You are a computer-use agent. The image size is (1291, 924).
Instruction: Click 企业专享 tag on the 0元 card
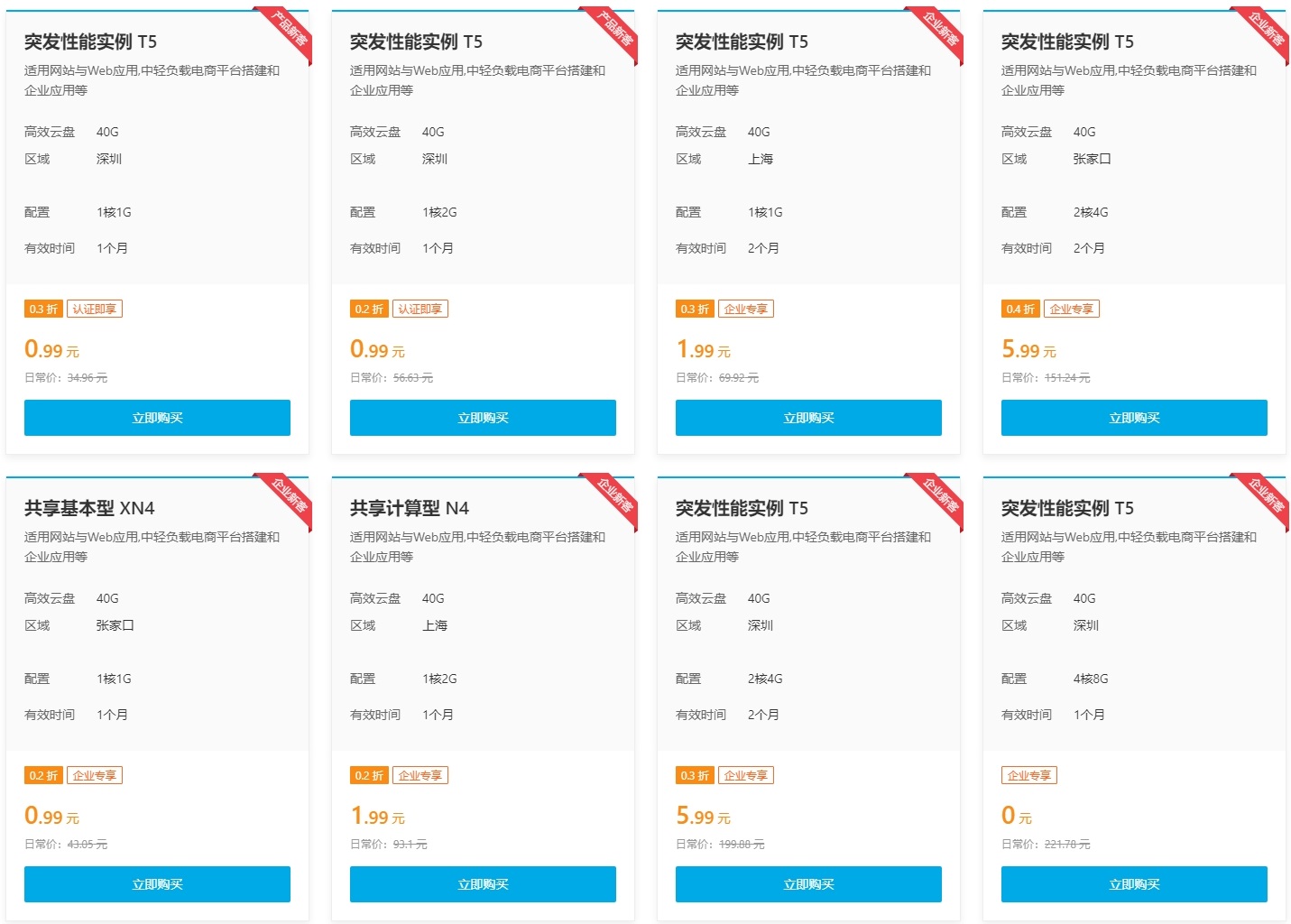click(1029, 775)
